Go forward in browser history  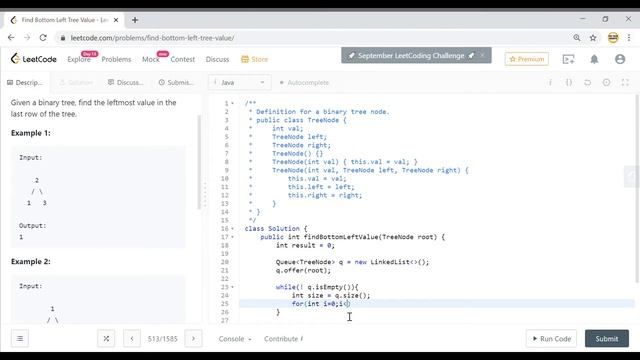point(27,38)
